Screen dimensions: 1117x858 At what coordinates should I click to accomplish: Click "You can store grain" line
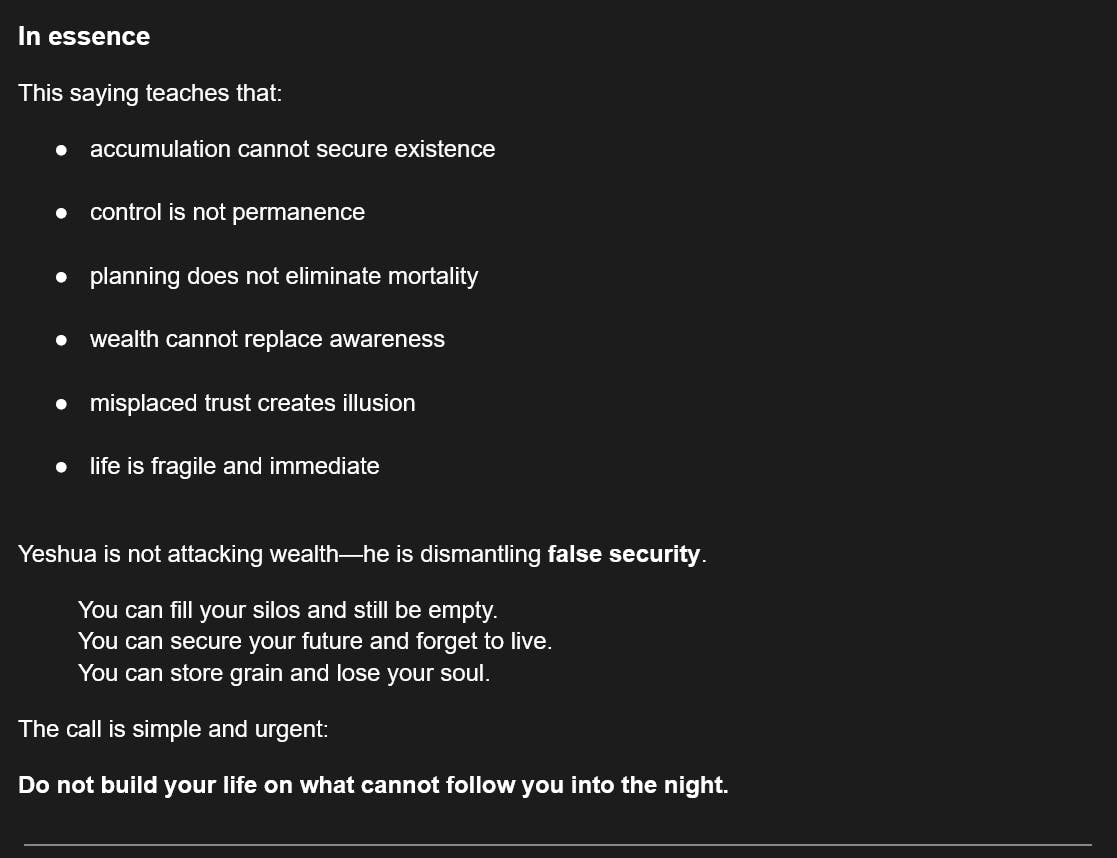(283, 673)
